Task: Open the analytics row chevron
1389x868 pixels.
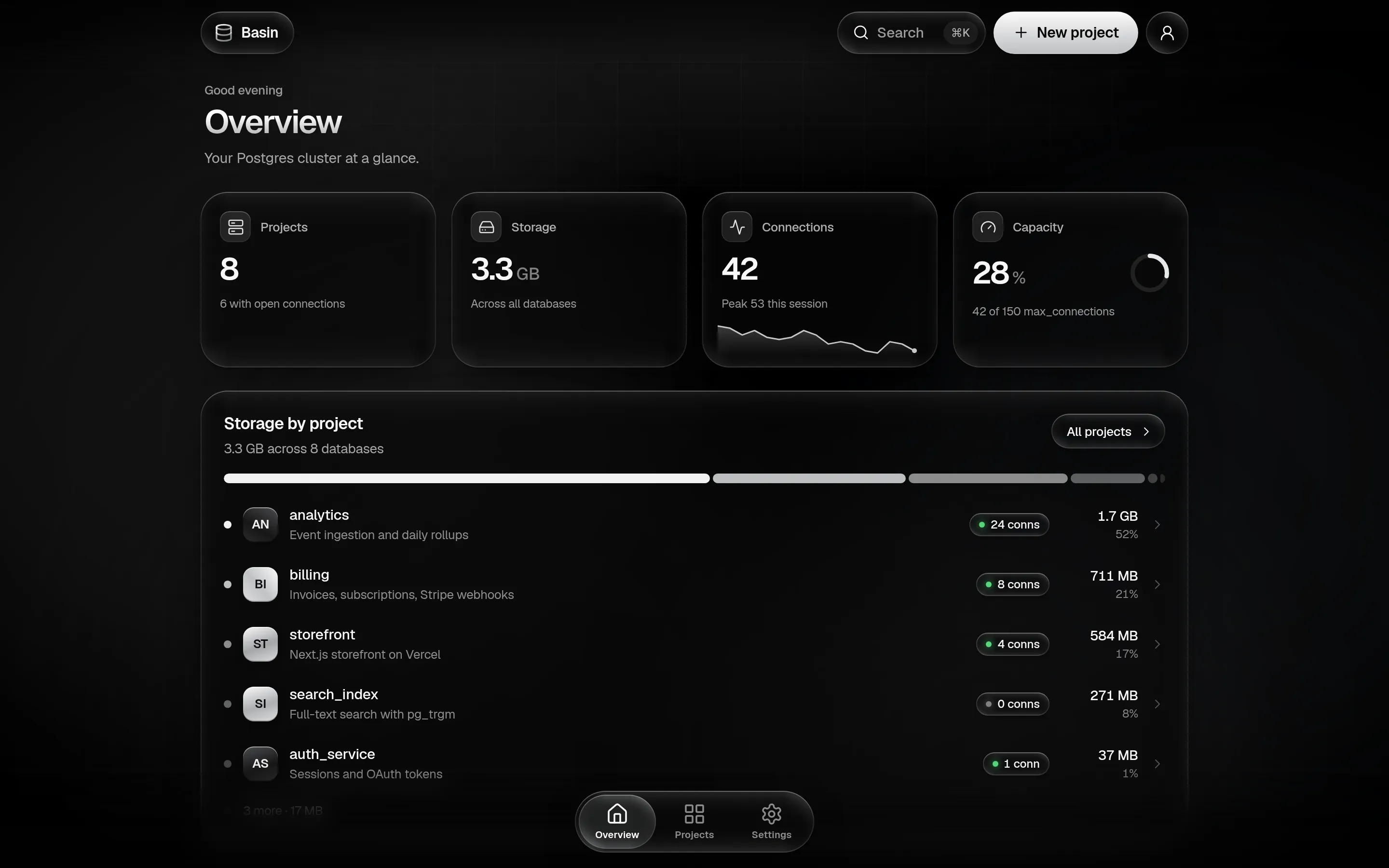Action: 1157,524
